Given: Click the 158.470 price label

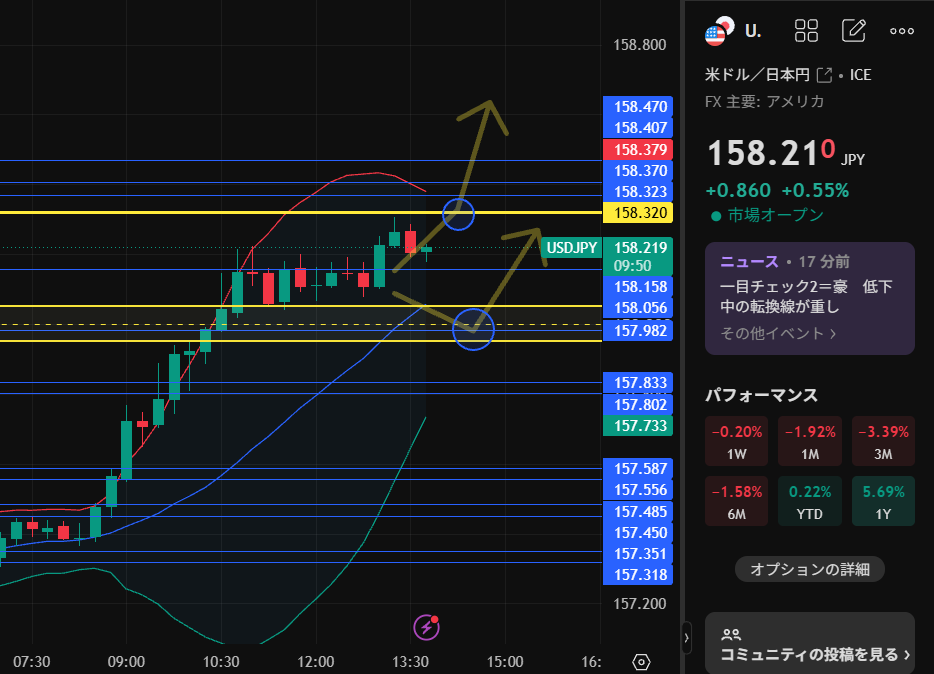Looking at the screenshot, I should [638, 107].
